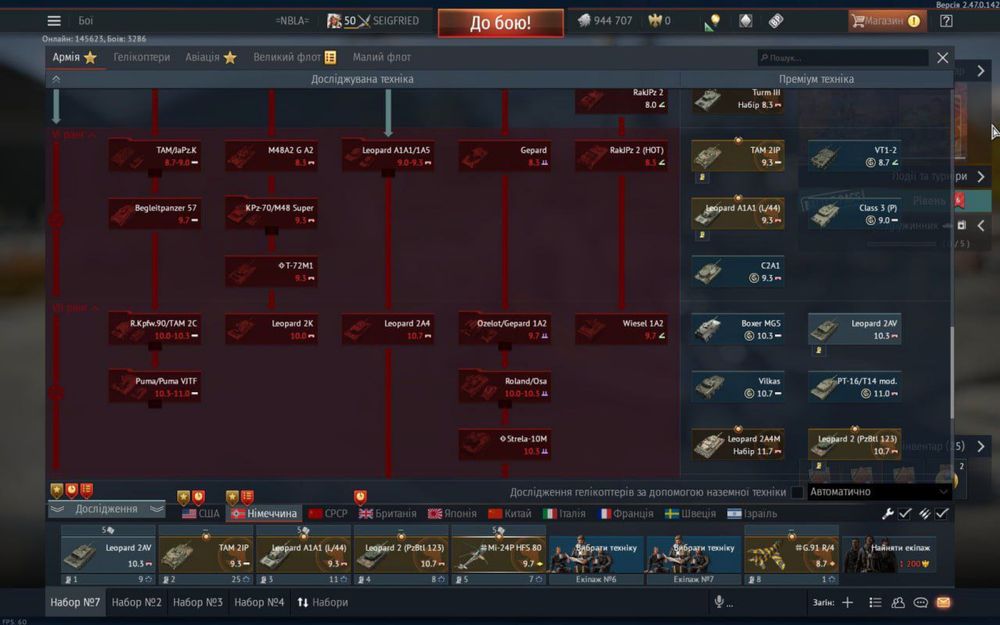Select the Gepard vehicle card
The image size is (1000, 625).
pos(505,156)
